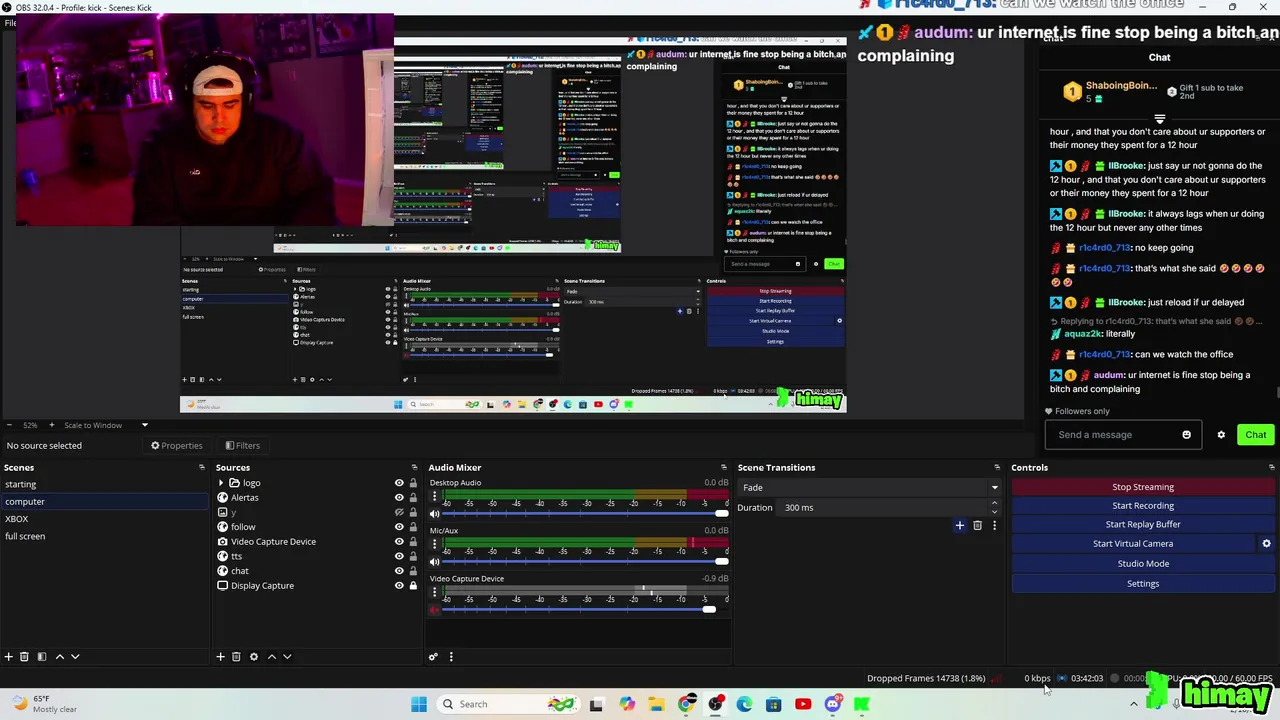Viewport: 1280px width, 720px height.
Task: Click Start Recording
Action: pos(1143,506)
